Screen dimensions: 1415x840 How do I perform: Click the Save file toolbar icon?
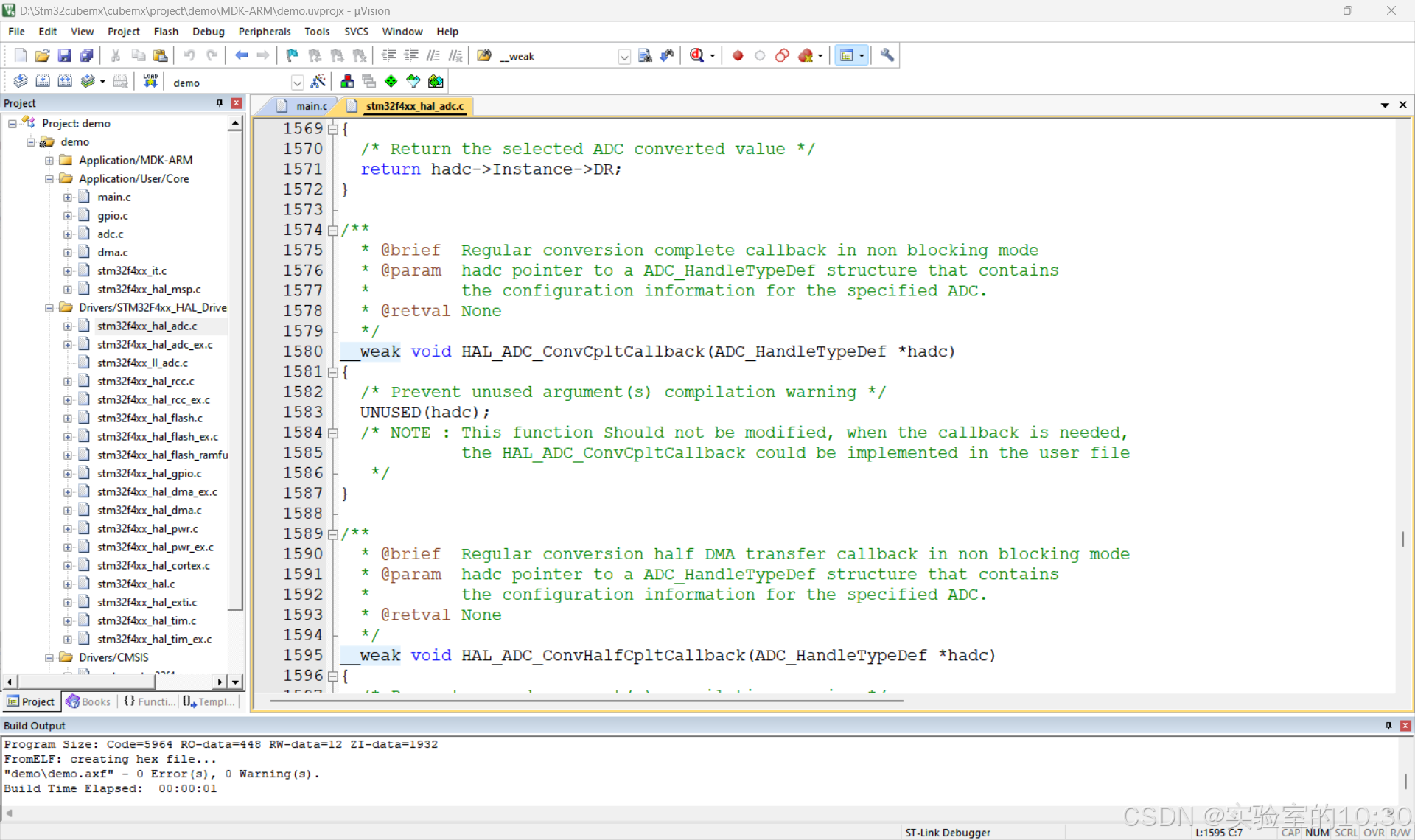point(65,55)
